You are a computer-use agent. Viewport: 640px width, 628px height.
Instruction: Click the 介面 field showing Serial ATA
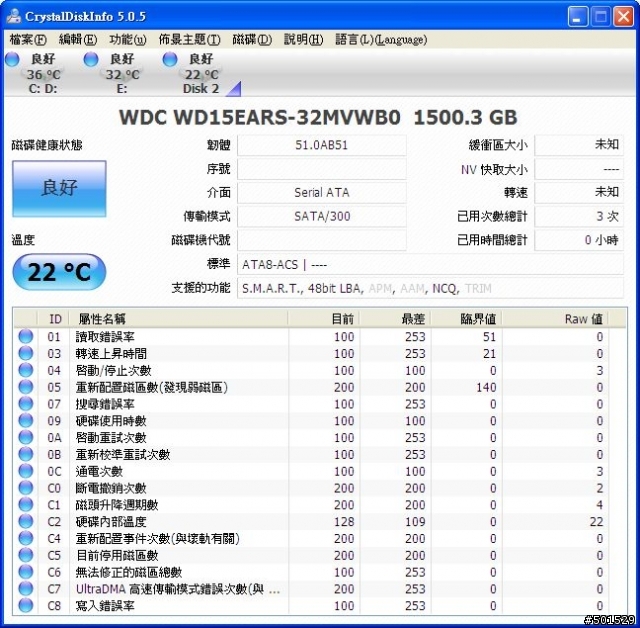[322, 193]
